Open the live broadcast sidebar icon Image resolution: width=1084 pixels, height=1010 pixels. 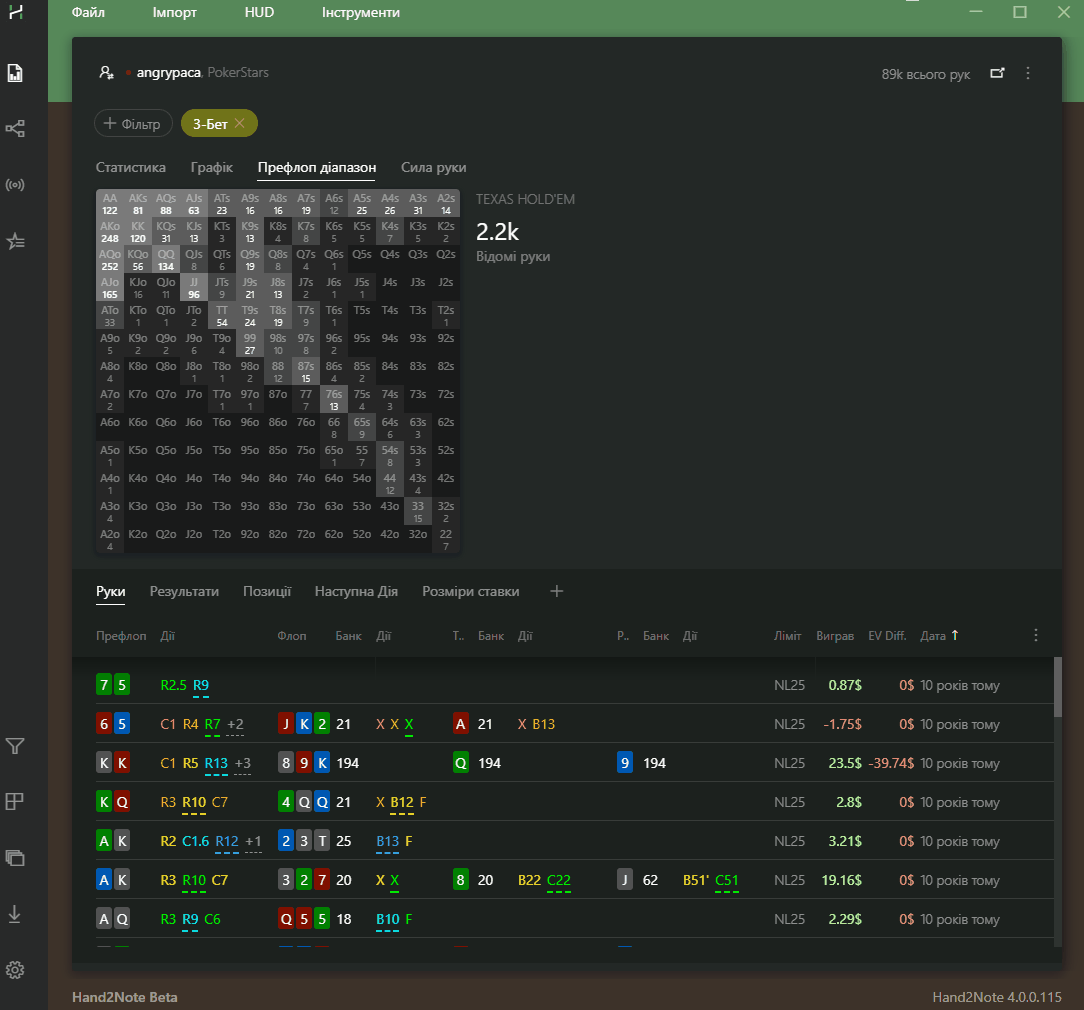click(15, 185)
